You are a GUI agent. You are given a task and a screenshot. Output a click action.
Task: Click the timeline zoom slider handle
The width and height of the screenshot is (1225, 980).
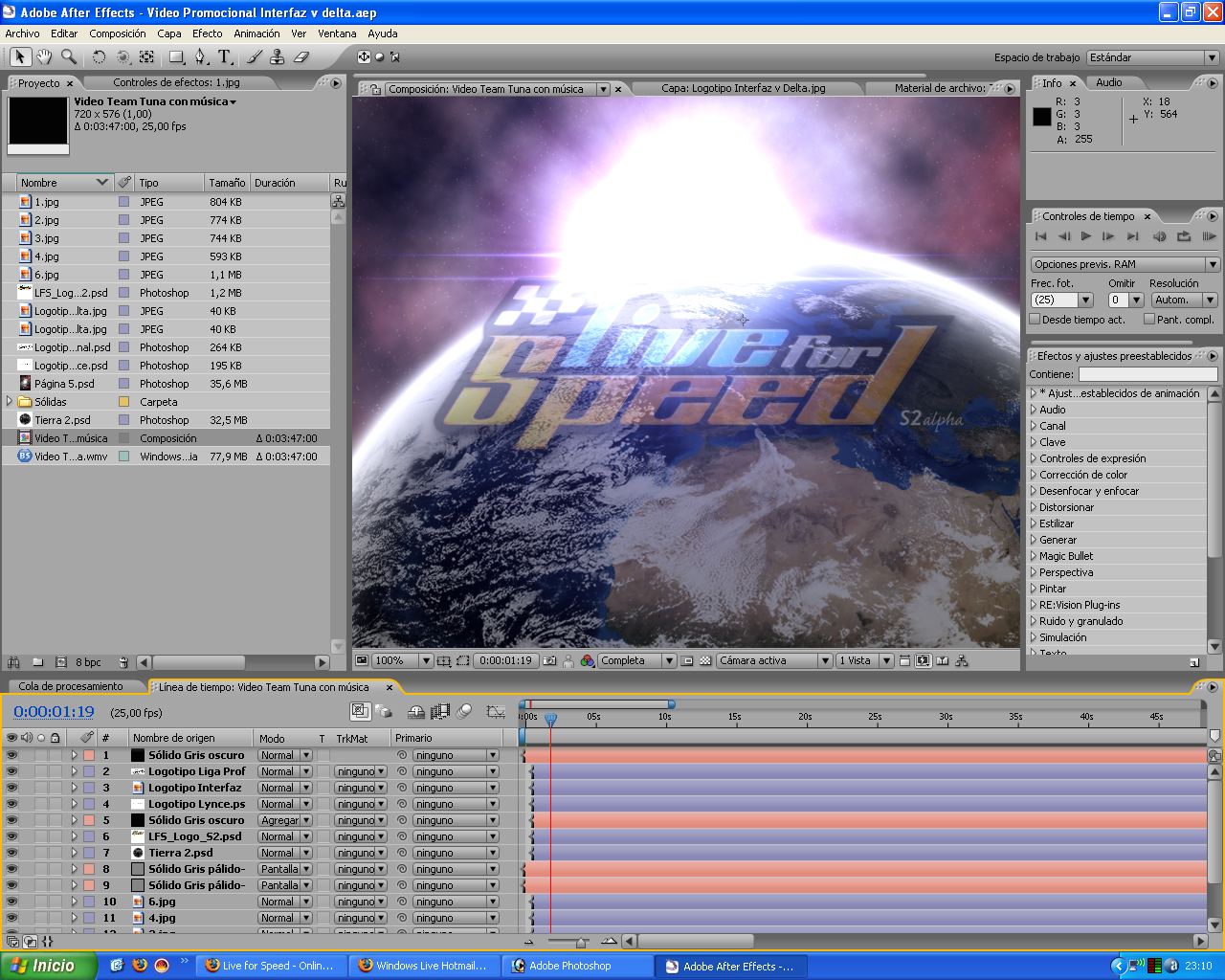(581, 942)
